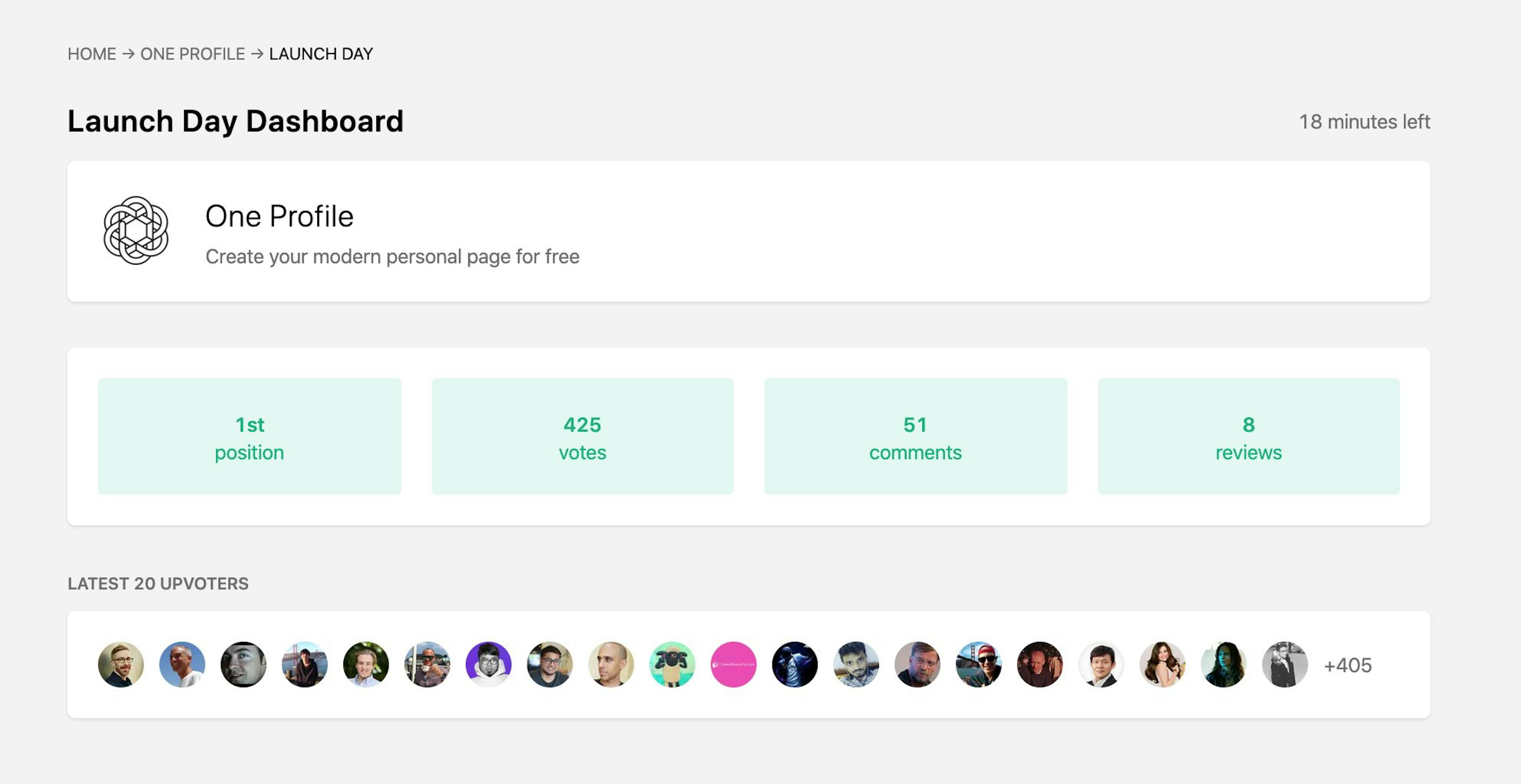Navigate to ONE PROFILE breadcrumb link
This screenshot has height=784, width=1521.
click(193, 54)
